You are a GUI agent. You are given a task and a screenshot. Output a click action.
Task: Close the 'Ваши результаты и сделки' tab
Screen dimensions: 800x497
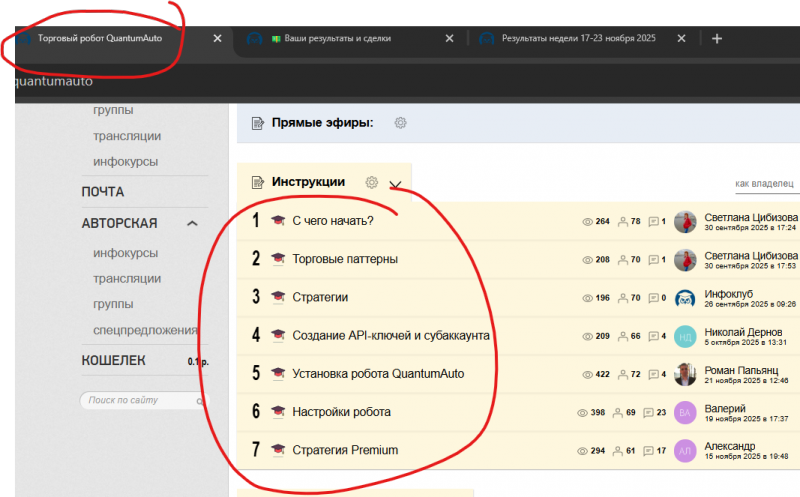tap(449, 38)
